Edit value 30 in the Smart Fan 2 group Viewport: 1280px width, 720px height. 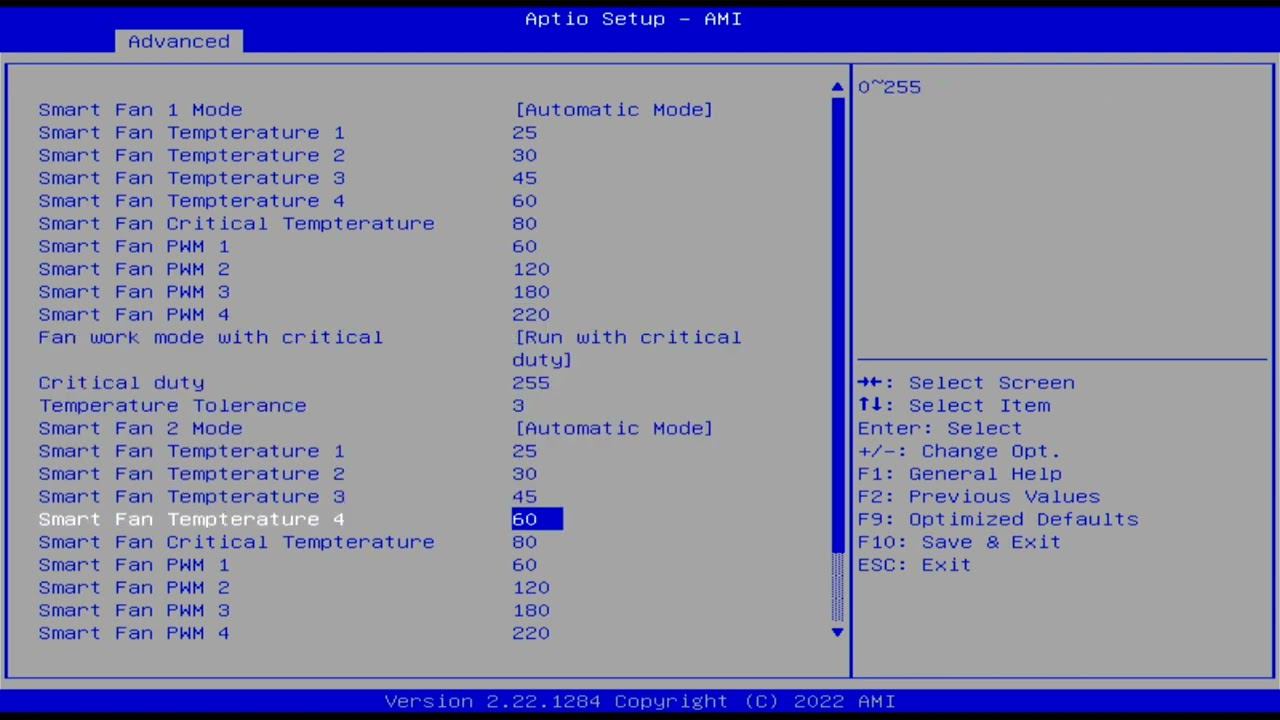tap(525, 474)
